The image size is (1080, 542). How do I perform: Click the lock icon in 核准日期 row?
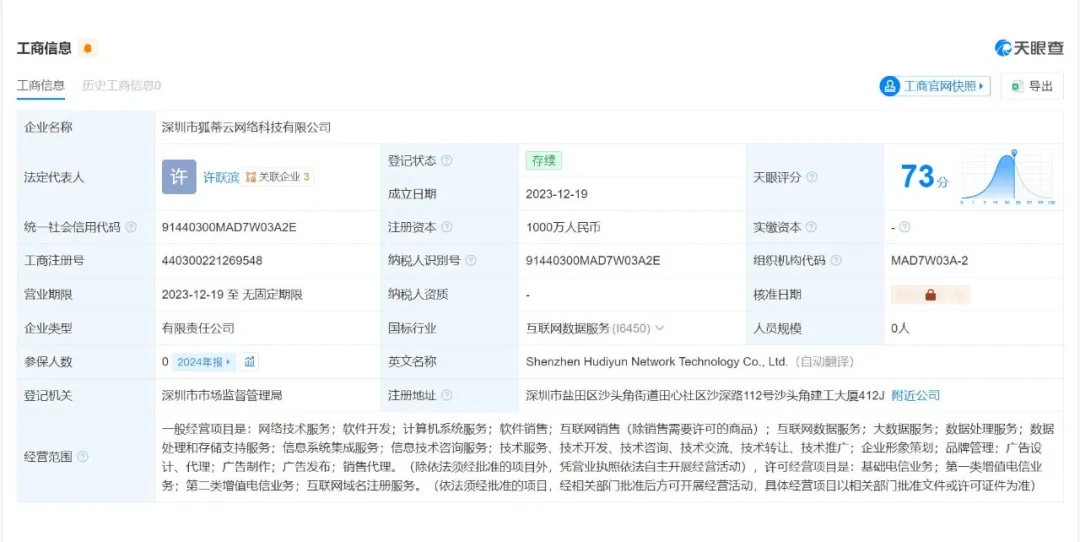(931, 295)
